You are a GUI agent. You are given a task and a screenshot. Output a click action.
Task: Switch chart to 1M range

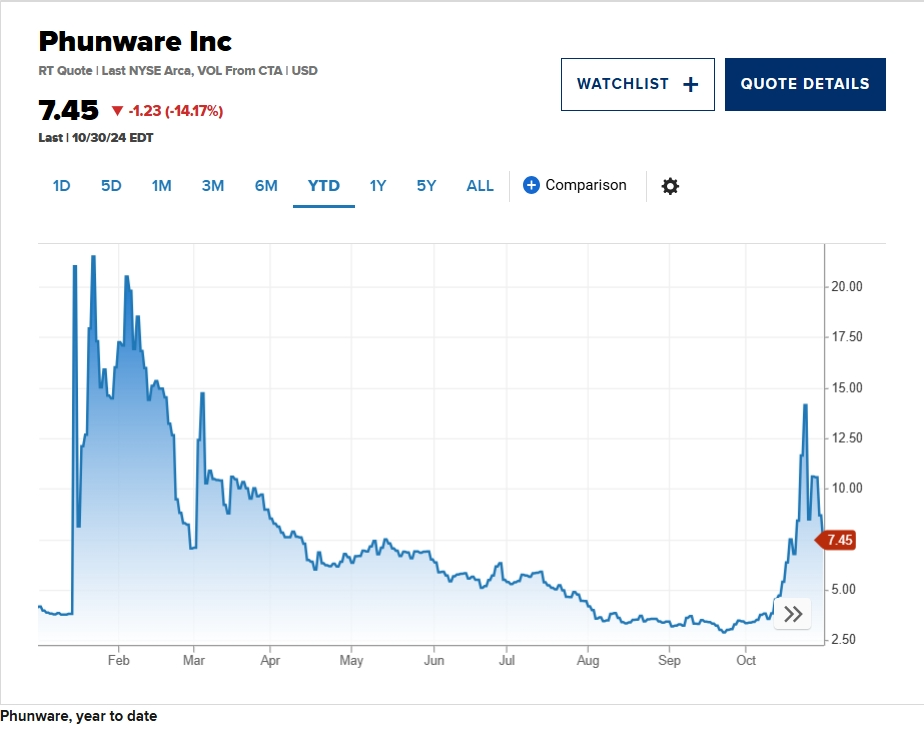click(161, 186)
